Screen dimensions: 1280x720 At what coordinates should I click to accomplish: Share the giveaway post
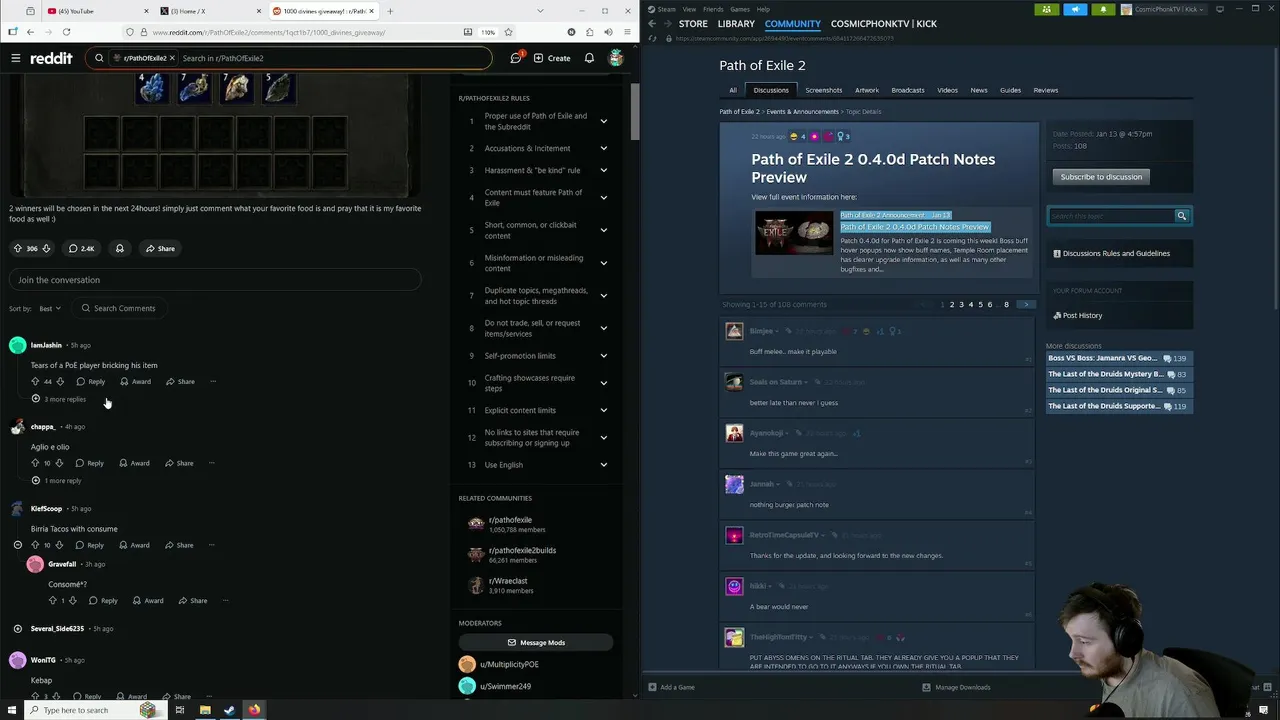coord(160,248)
